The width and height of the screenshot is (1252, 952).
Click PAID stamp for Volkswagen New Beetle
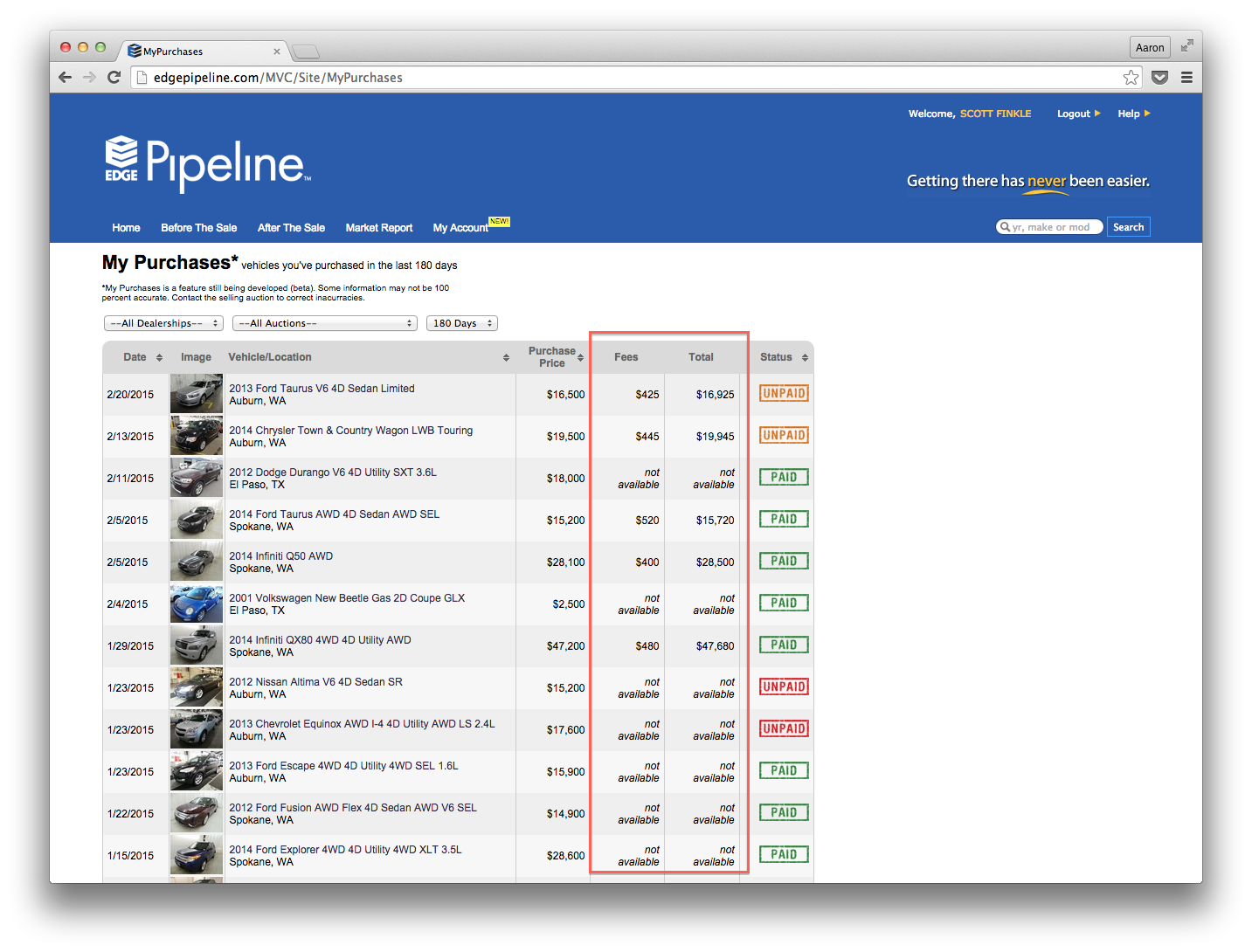(x=784, y=603)
